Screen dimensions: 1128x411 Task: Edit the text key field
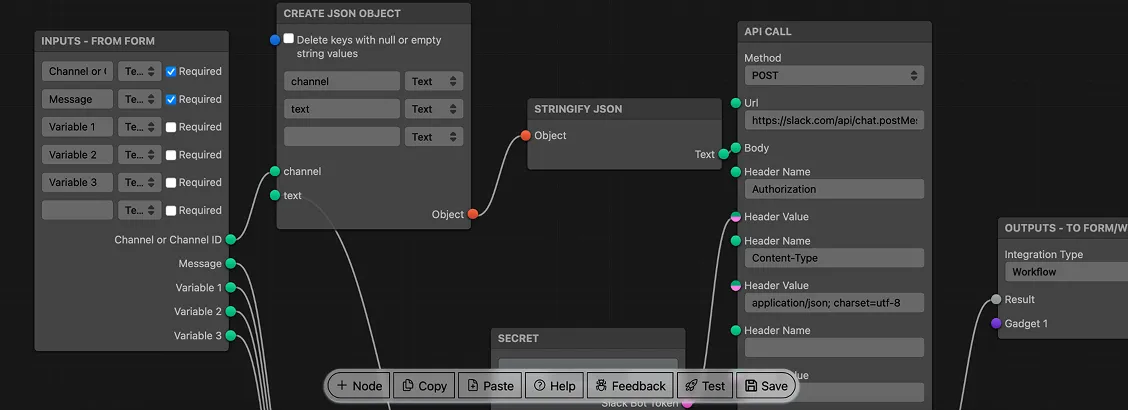[x=342, y=109]
